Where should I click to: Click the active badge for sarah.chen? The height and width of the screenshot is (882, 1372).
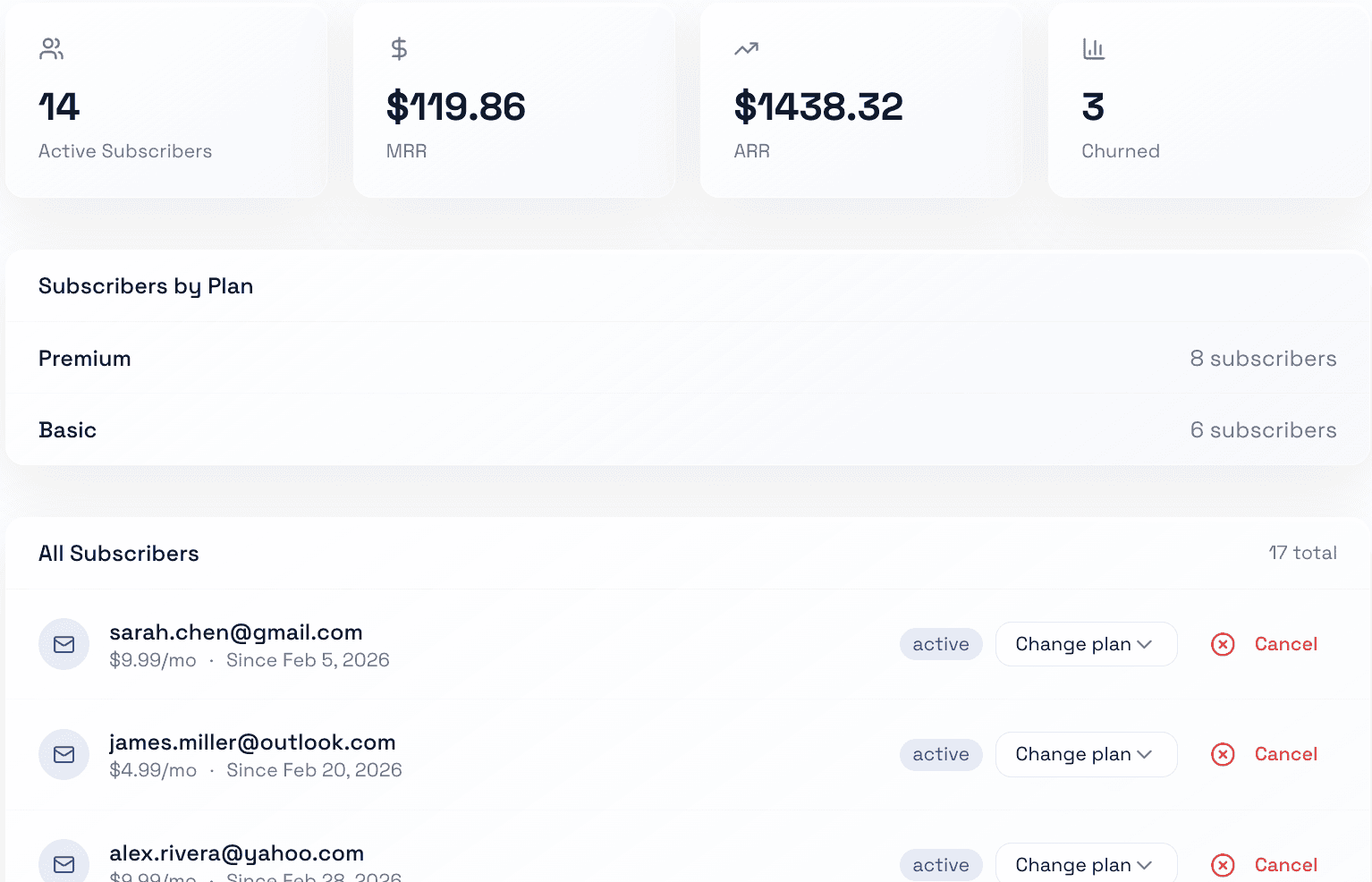point(941,644)
